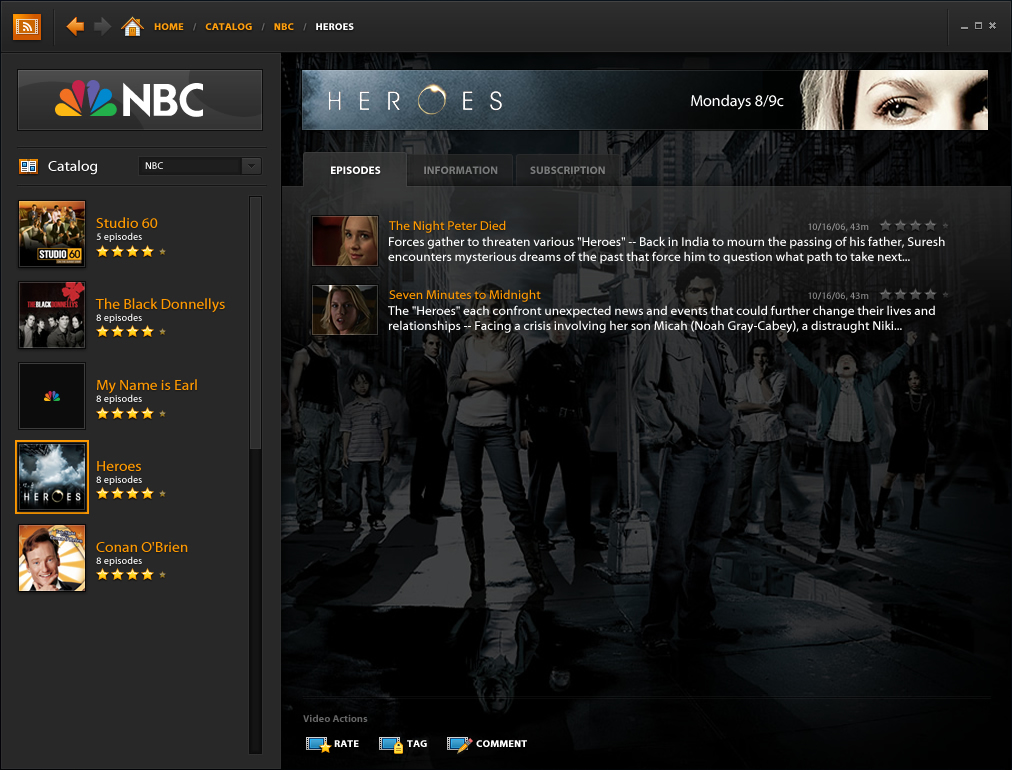Open The Black Donnellys show
The image size is (1012, 770).
(160, 304)
